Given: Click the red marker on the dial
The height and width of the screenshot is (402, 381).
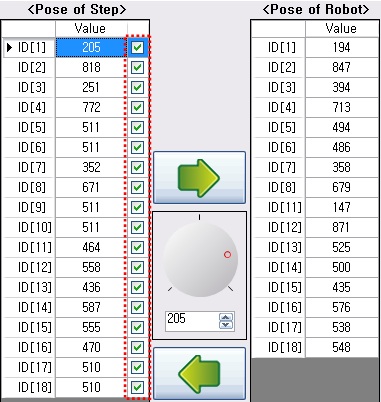Looking at the screenshot, I should pyautogui.click(x=227, y=255).
